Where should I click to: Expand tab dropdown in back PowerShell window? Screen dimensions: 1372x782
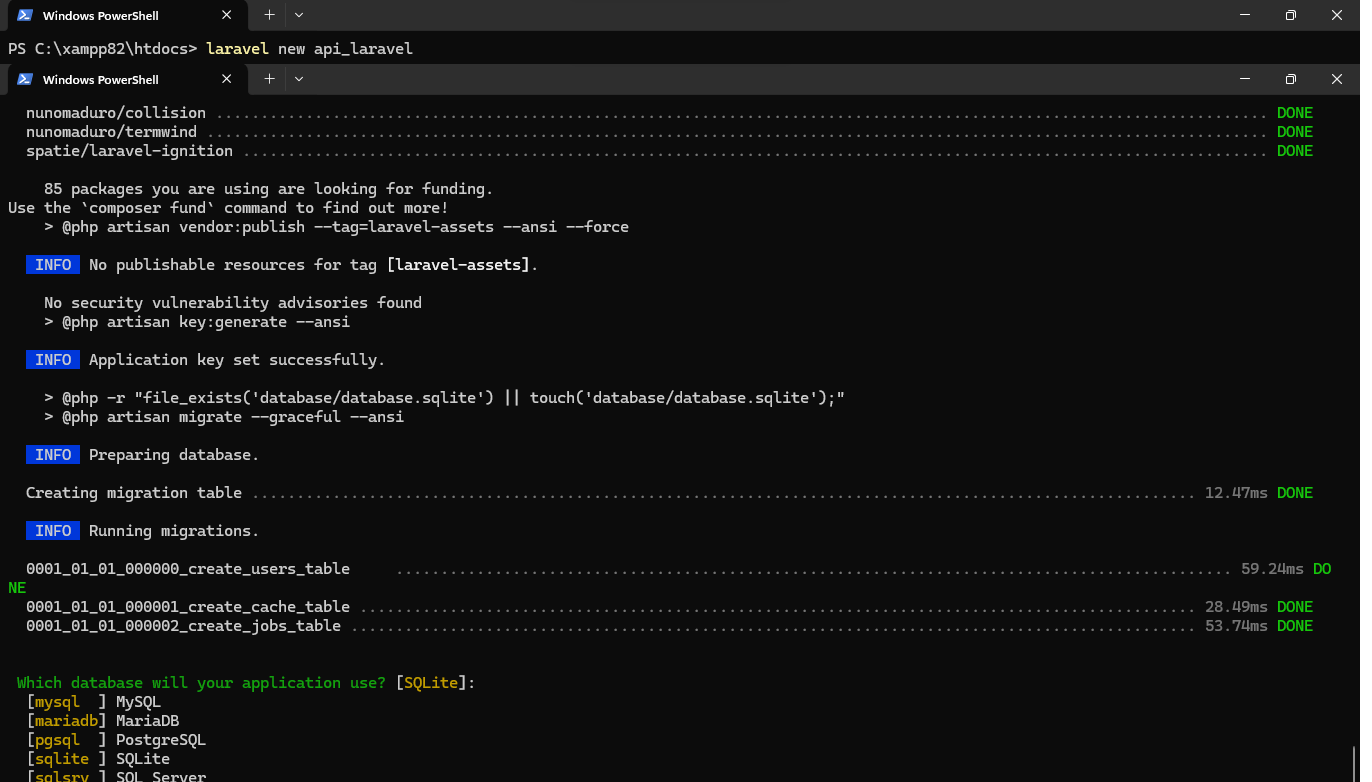tap(299, 15)
